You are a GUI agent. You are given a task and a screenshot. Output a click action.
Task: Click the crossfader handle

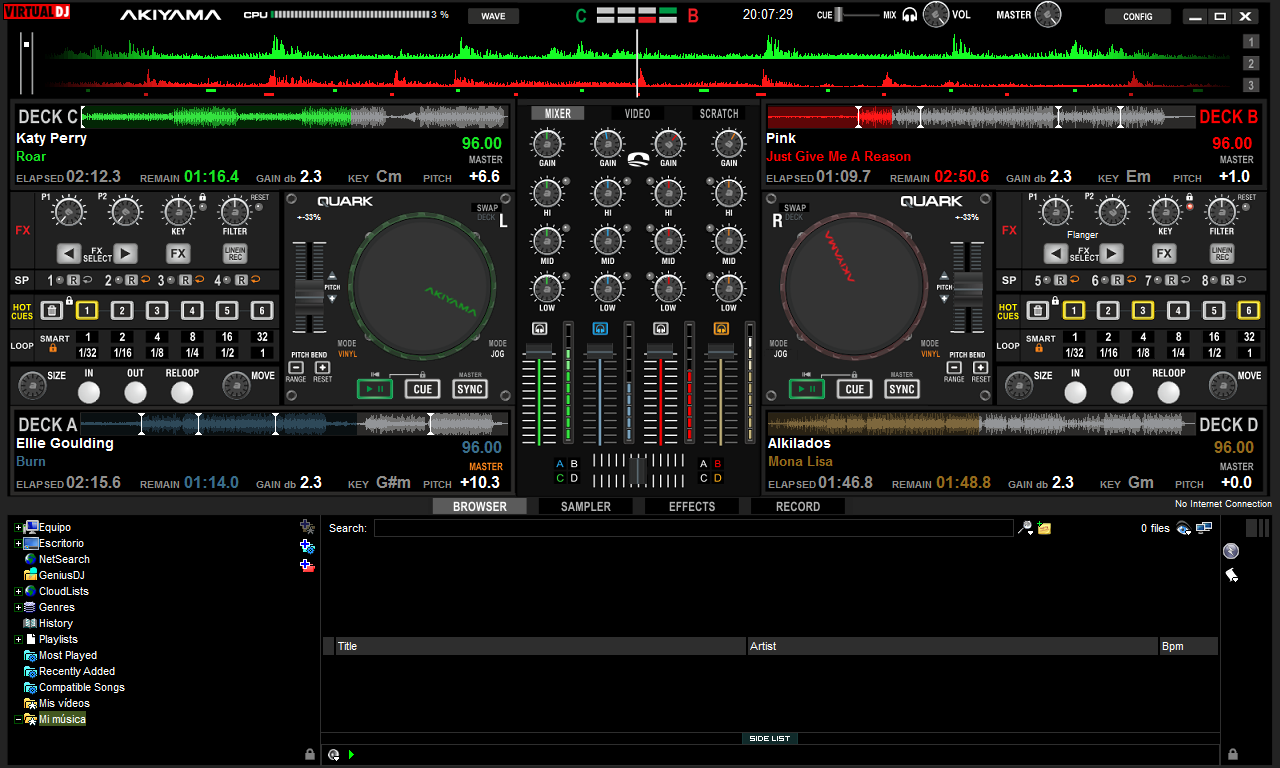(x=638, y=470)
